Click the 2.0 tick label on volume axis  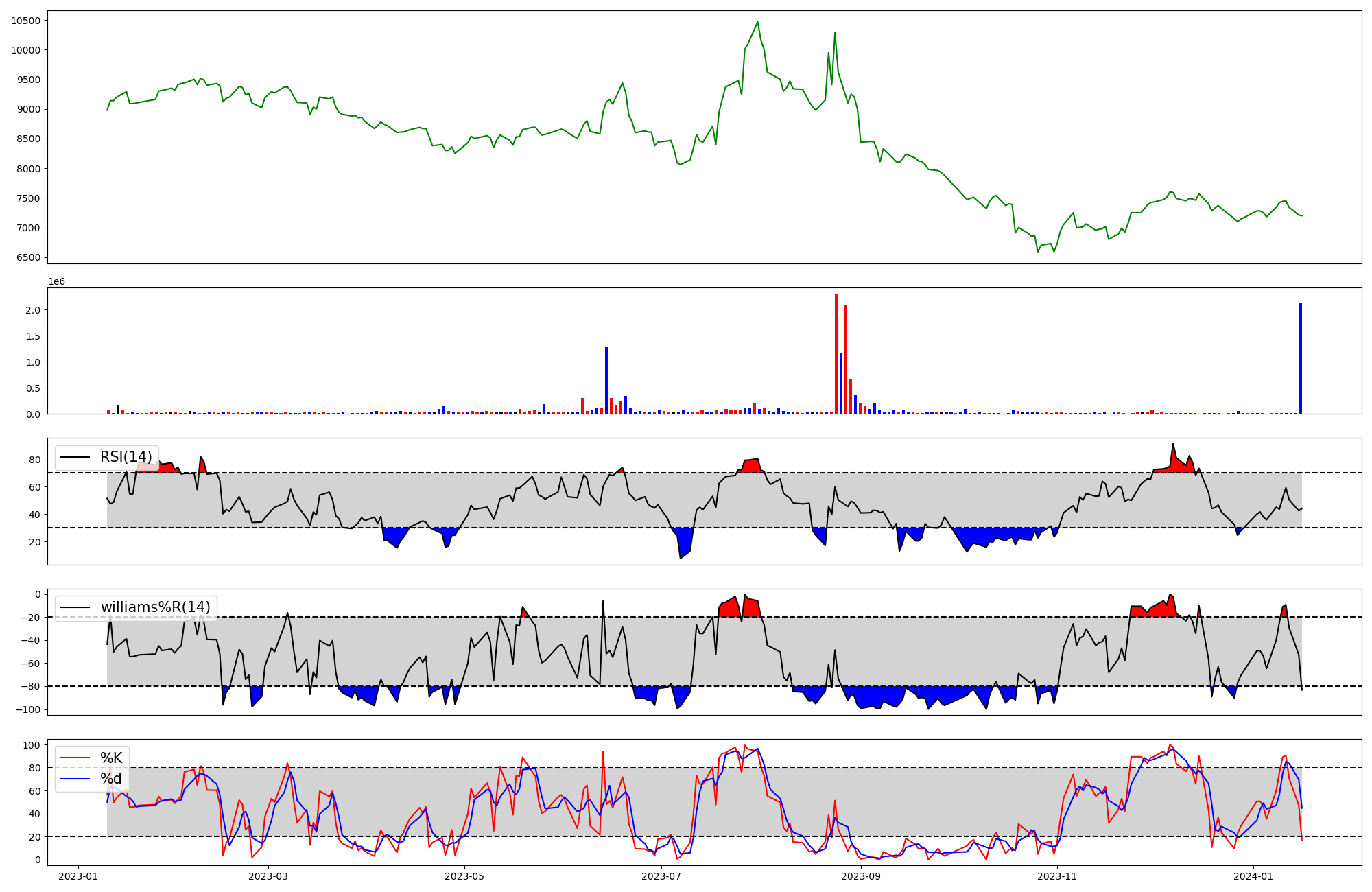point(32,310)
